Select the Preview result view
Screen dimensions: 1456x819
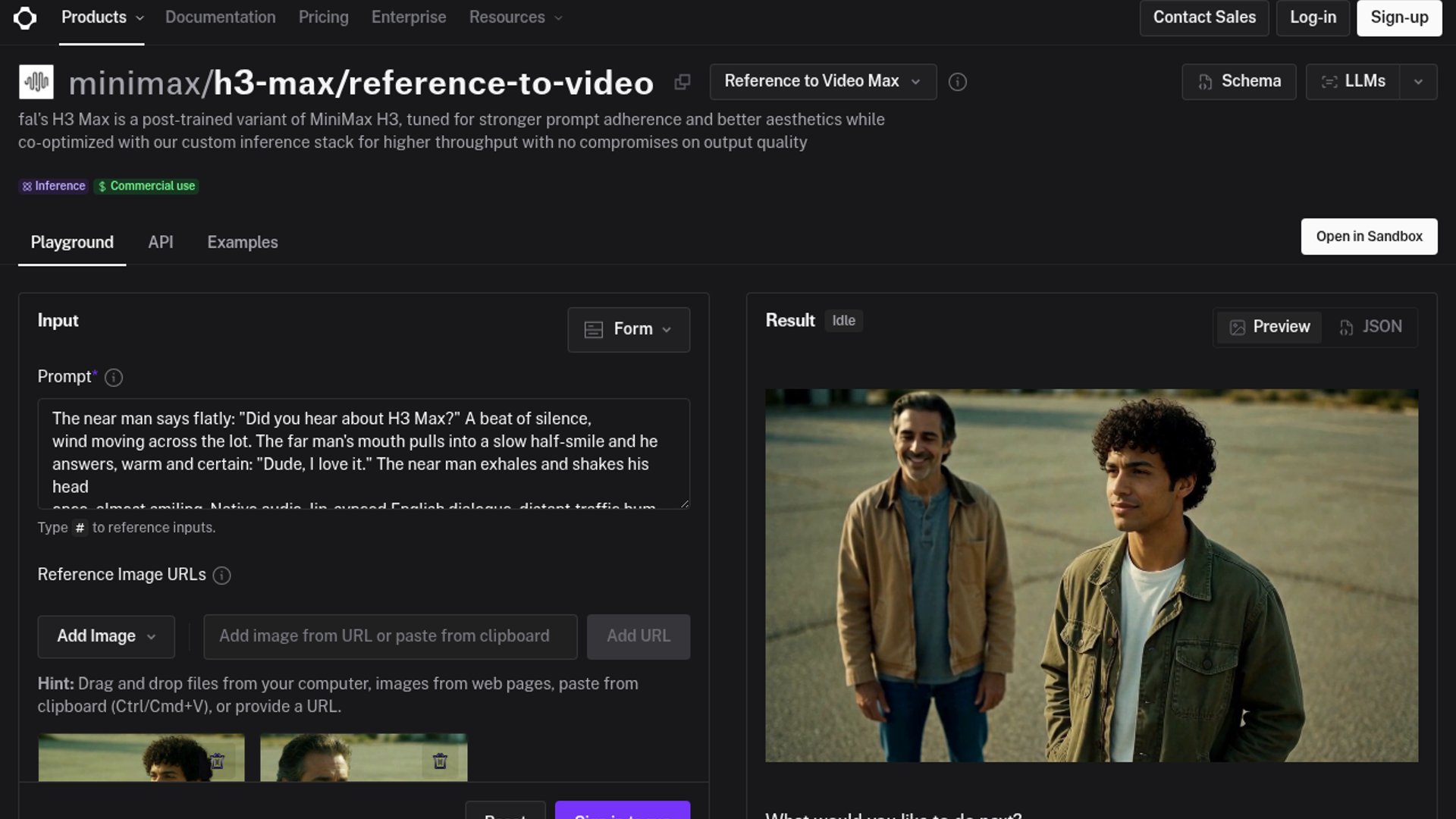[1269, 327]
